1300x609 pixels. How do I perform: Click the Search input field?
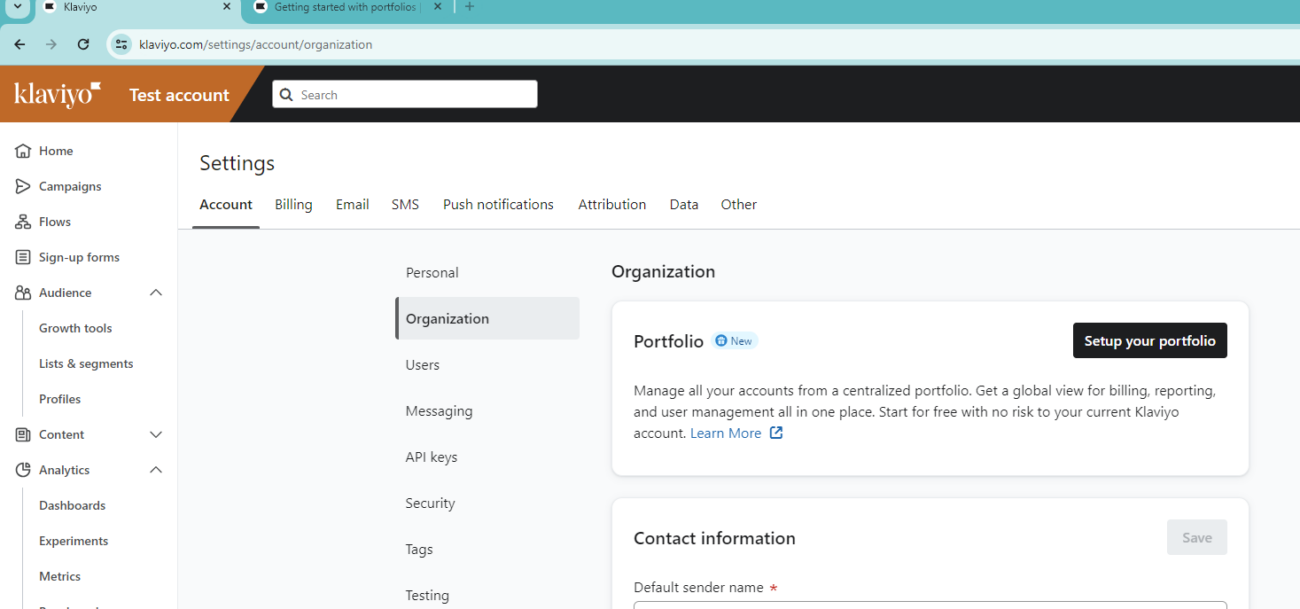[405, 94]
